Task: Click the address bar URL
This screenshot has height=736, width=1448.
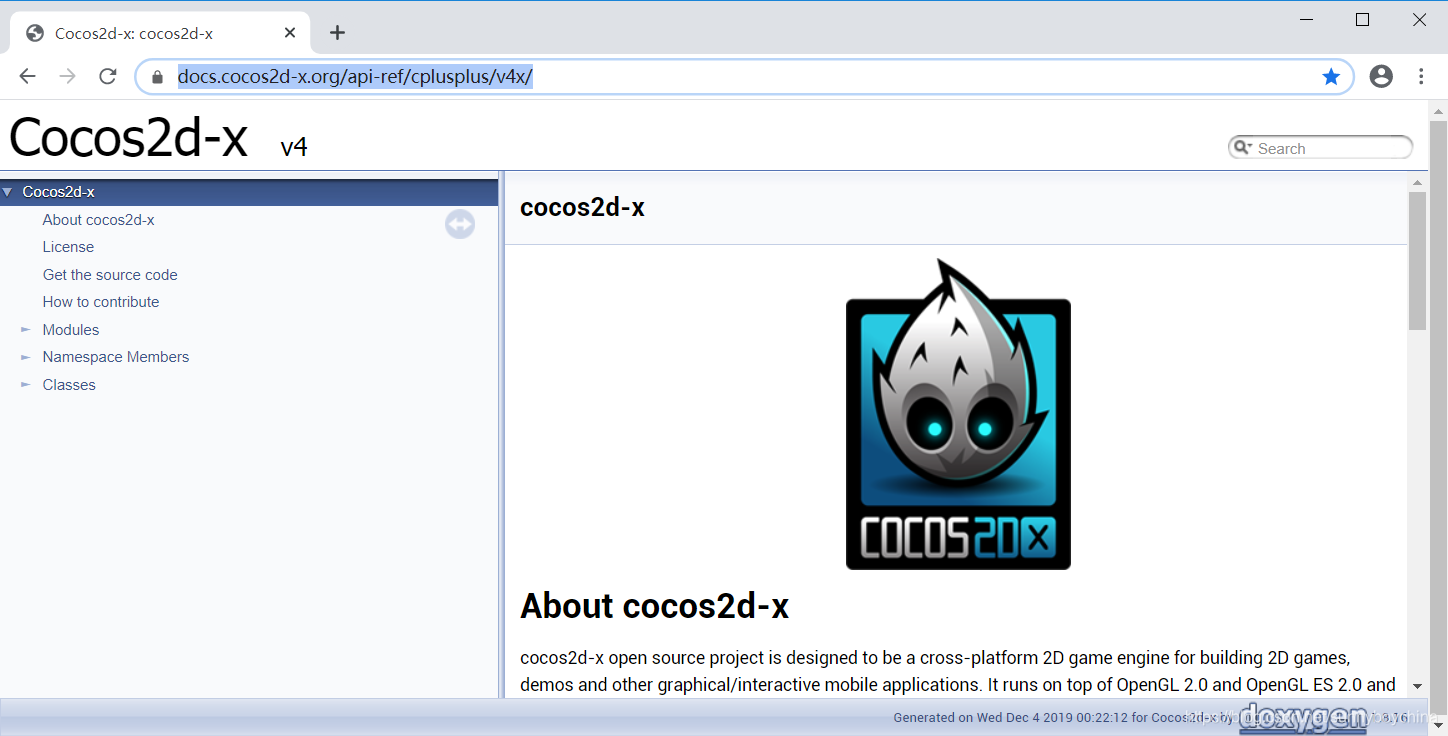Action: 355,77
